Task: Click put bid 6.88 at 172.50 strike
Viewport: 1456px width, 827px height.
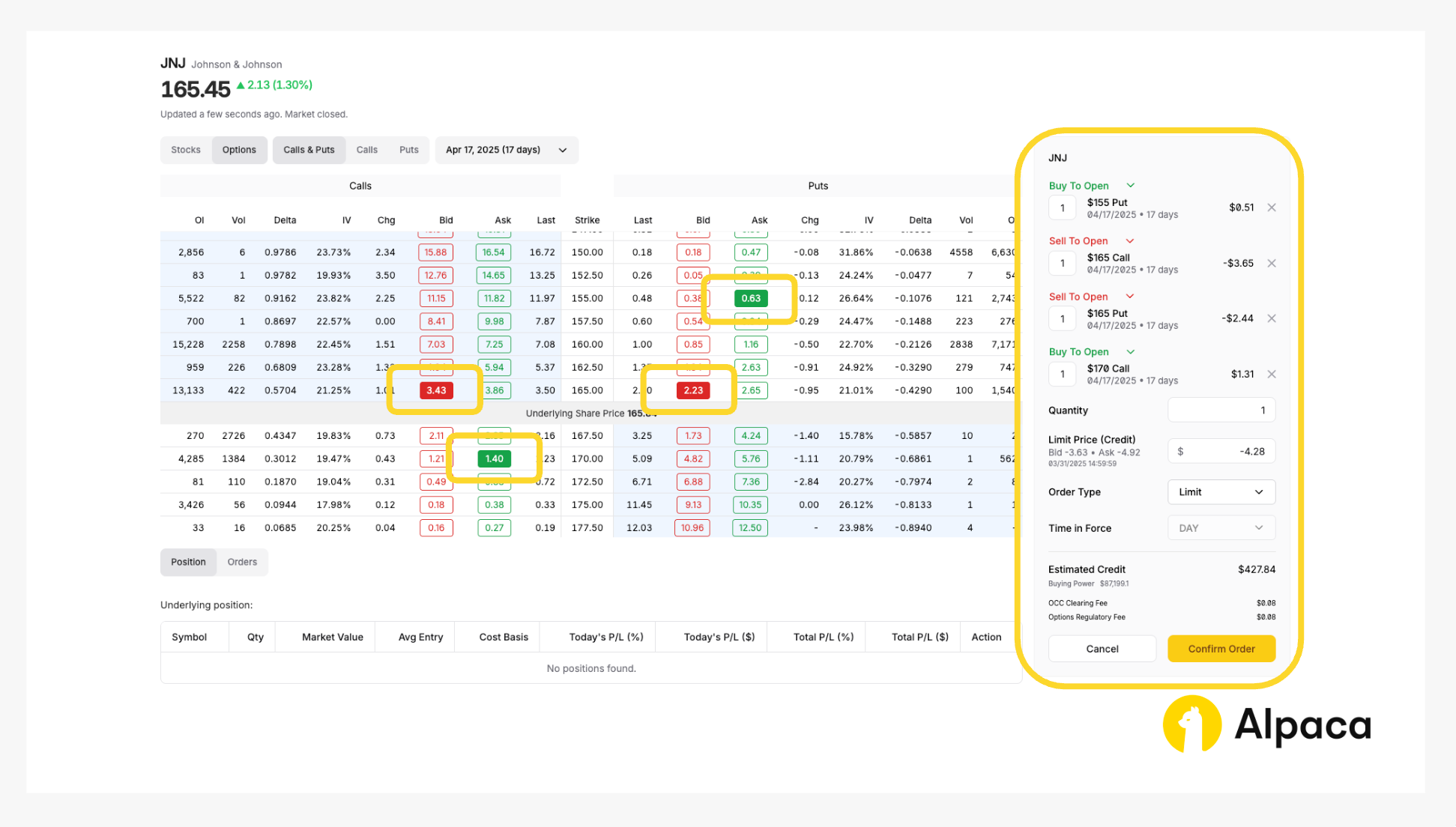Action: [x=693, y=482]
